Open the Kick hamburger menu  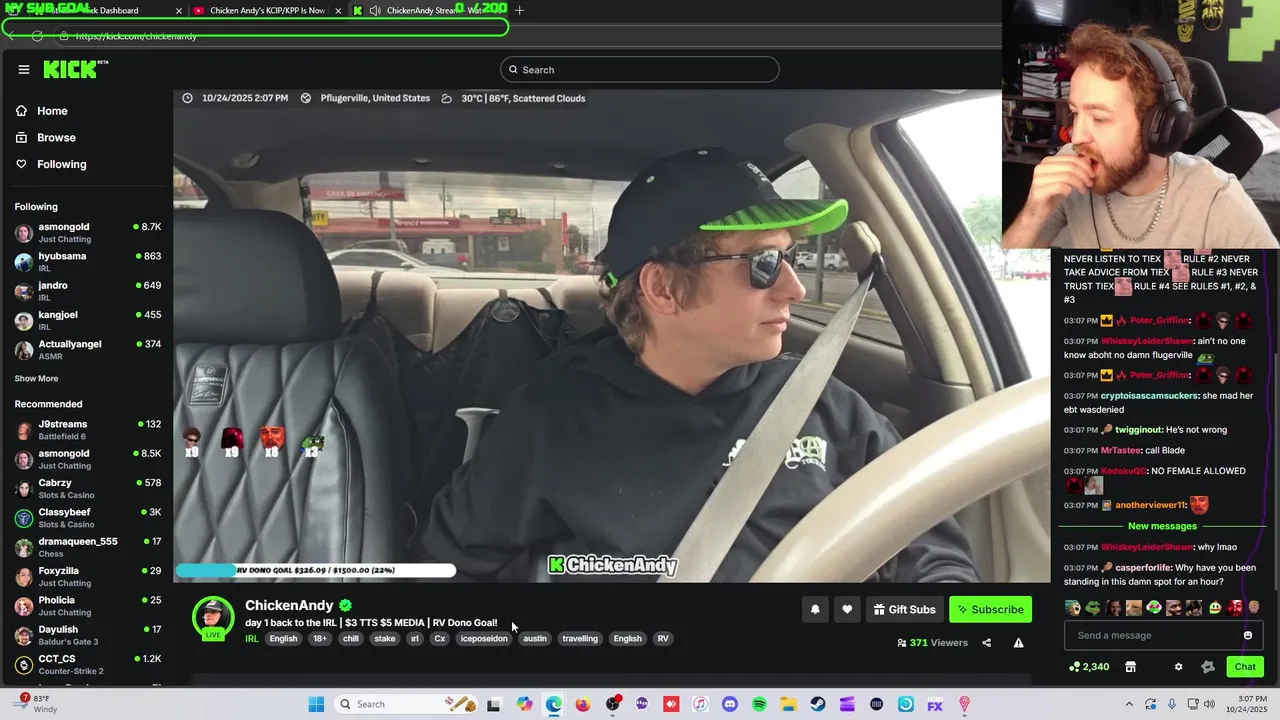click(23, 69)
